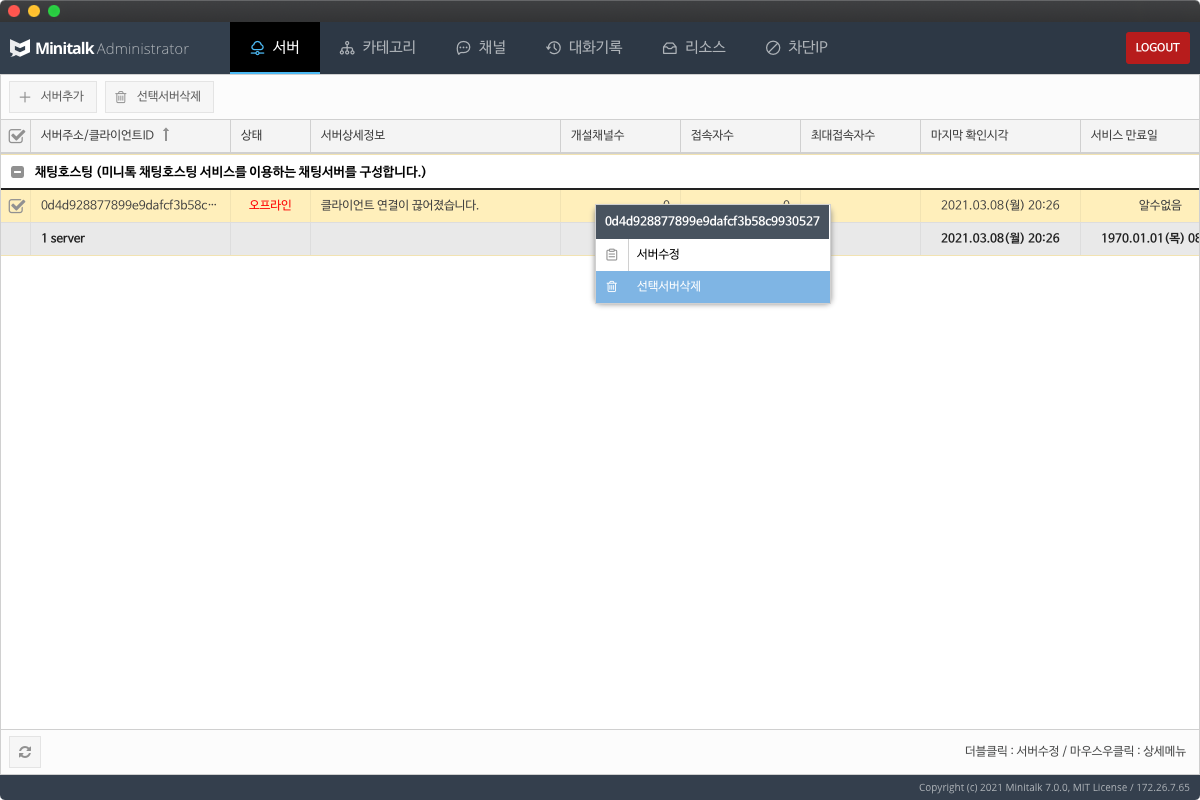Click the 오프라인 status cell
Screen dimensions: 1200x800
coord(270,205)
